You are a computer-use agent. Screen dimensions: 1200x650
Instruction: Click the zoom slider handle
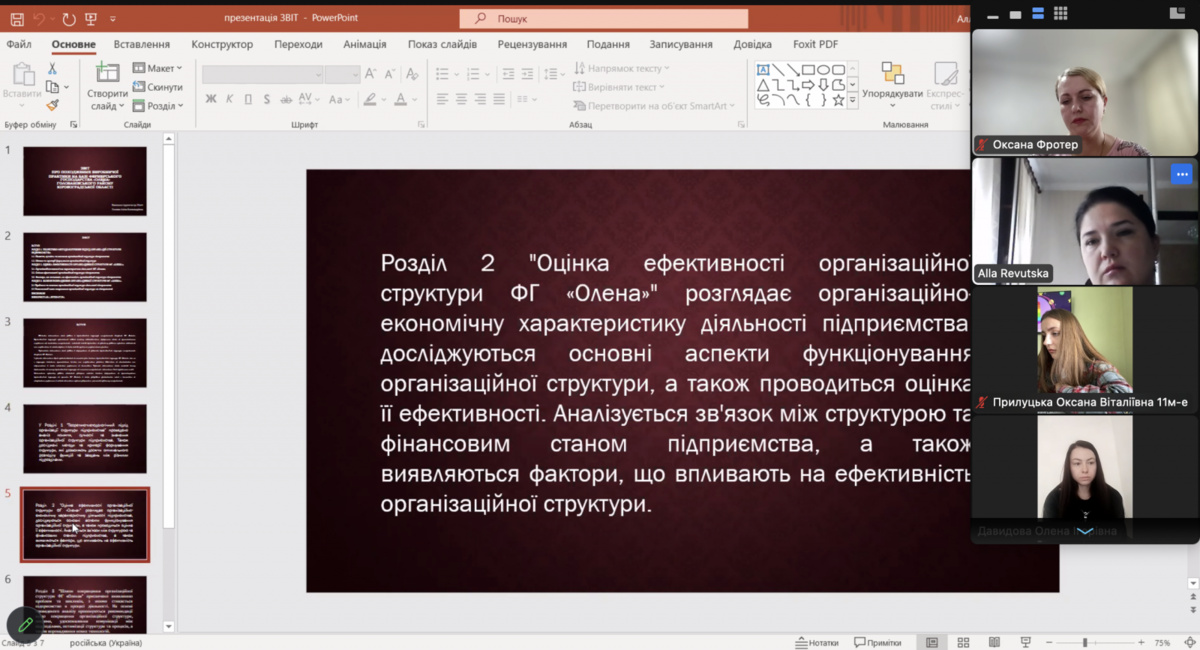pyautogui.click(x=1085, y=642)
